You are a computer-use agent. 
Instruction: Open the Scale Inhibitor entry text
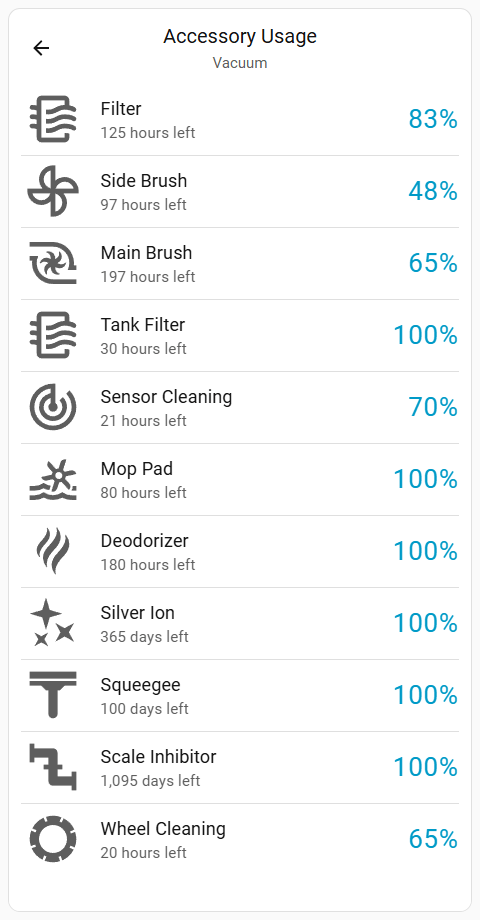(x=158, y=757)
